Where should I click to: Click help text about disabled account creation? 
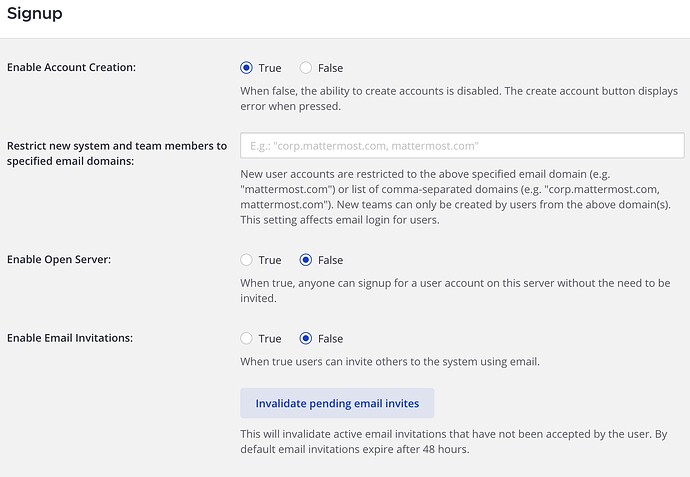tap(459, 98)
